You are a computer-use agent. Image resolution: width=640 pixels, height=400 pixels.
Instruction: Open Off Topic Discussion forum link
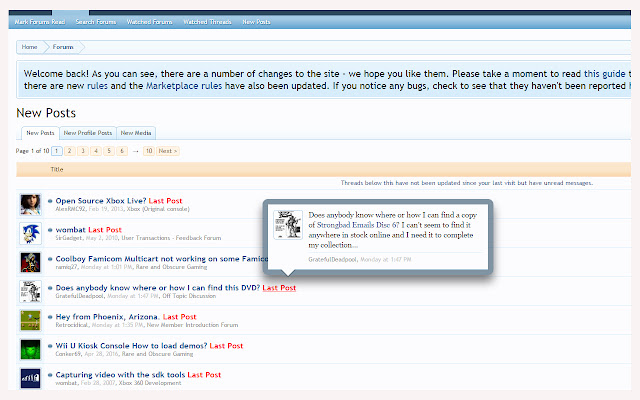[189, 296]
